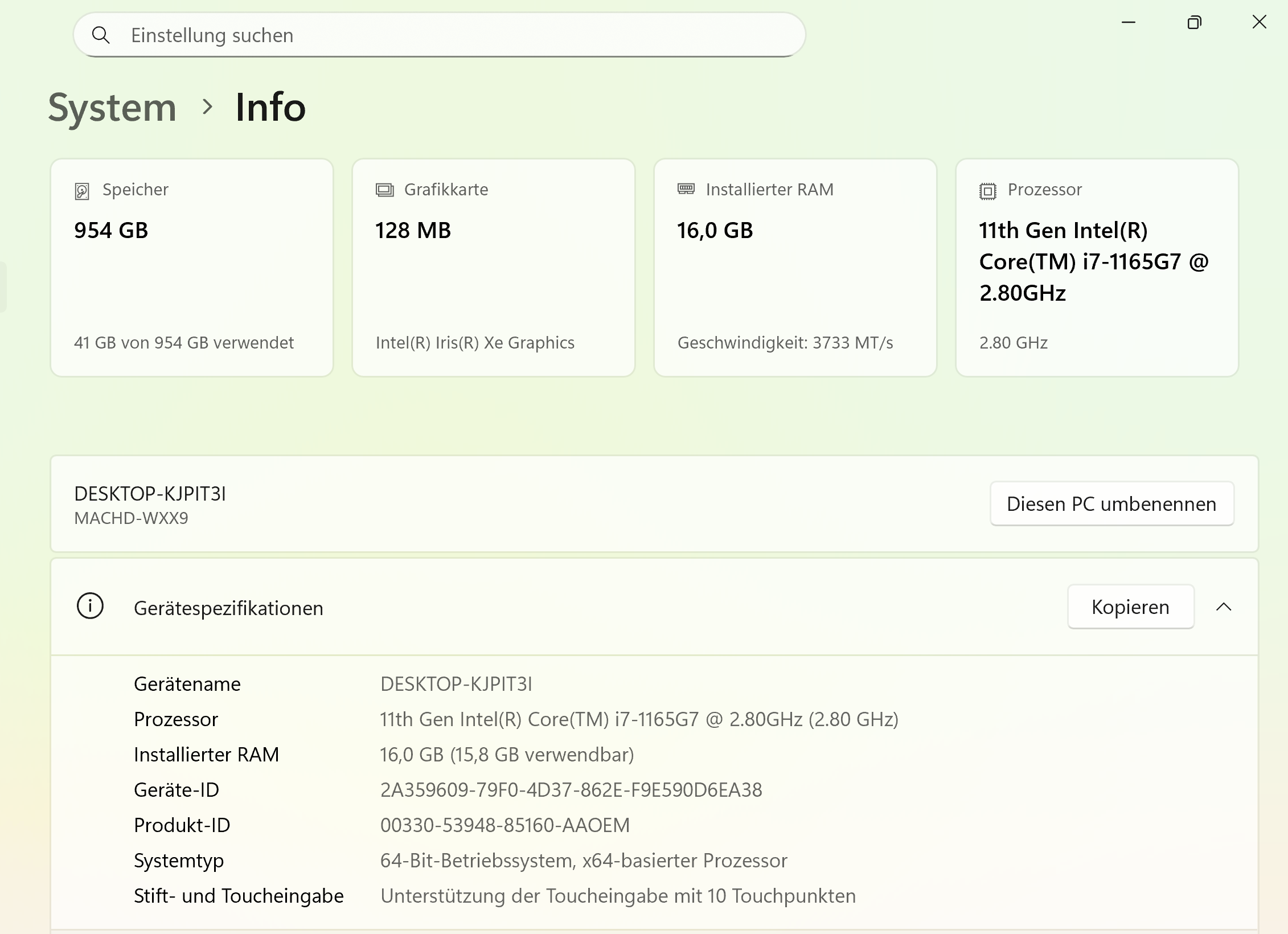
Task: Click the Prozessor chip icon
Action: [988, 191]
